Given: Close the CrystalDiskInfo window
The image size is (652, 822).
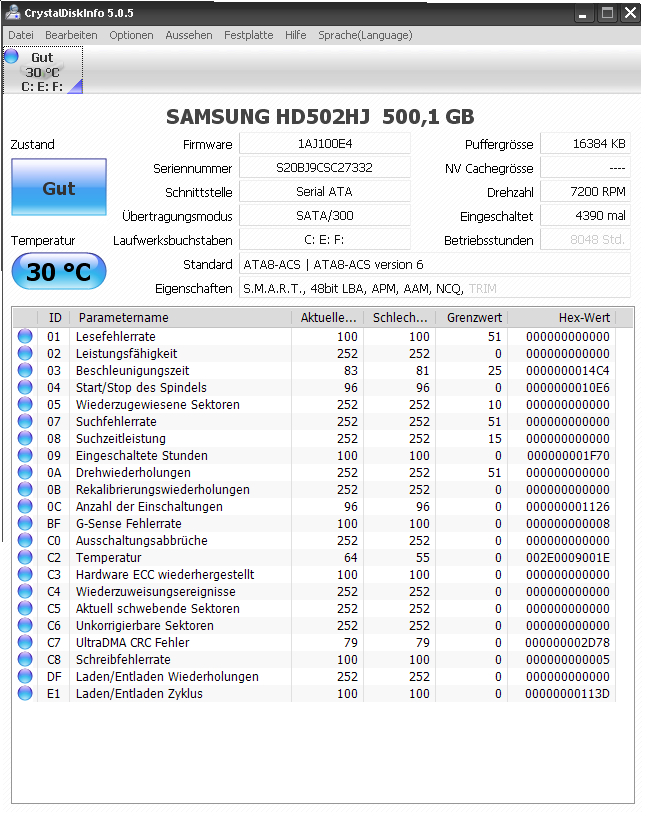Looking at the screenshot, I should 631,13.
